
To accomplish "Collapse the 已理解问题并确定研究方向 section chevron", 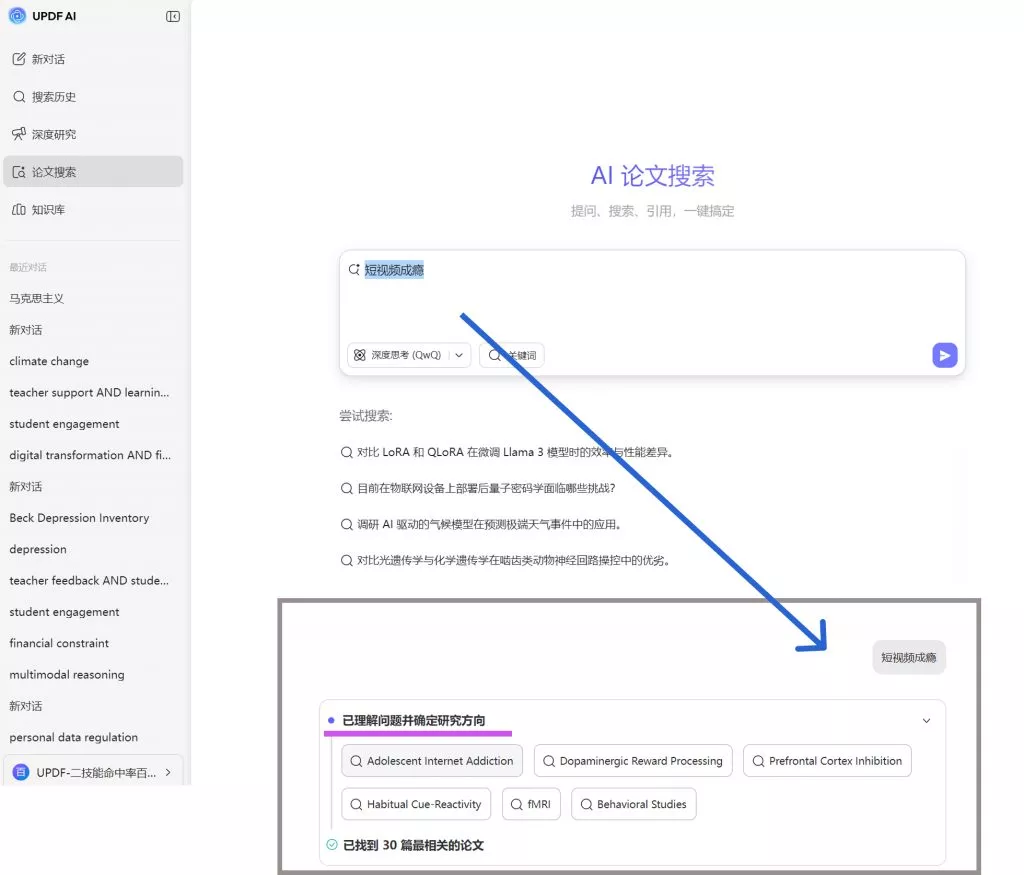I will click(x=926, y=720).
